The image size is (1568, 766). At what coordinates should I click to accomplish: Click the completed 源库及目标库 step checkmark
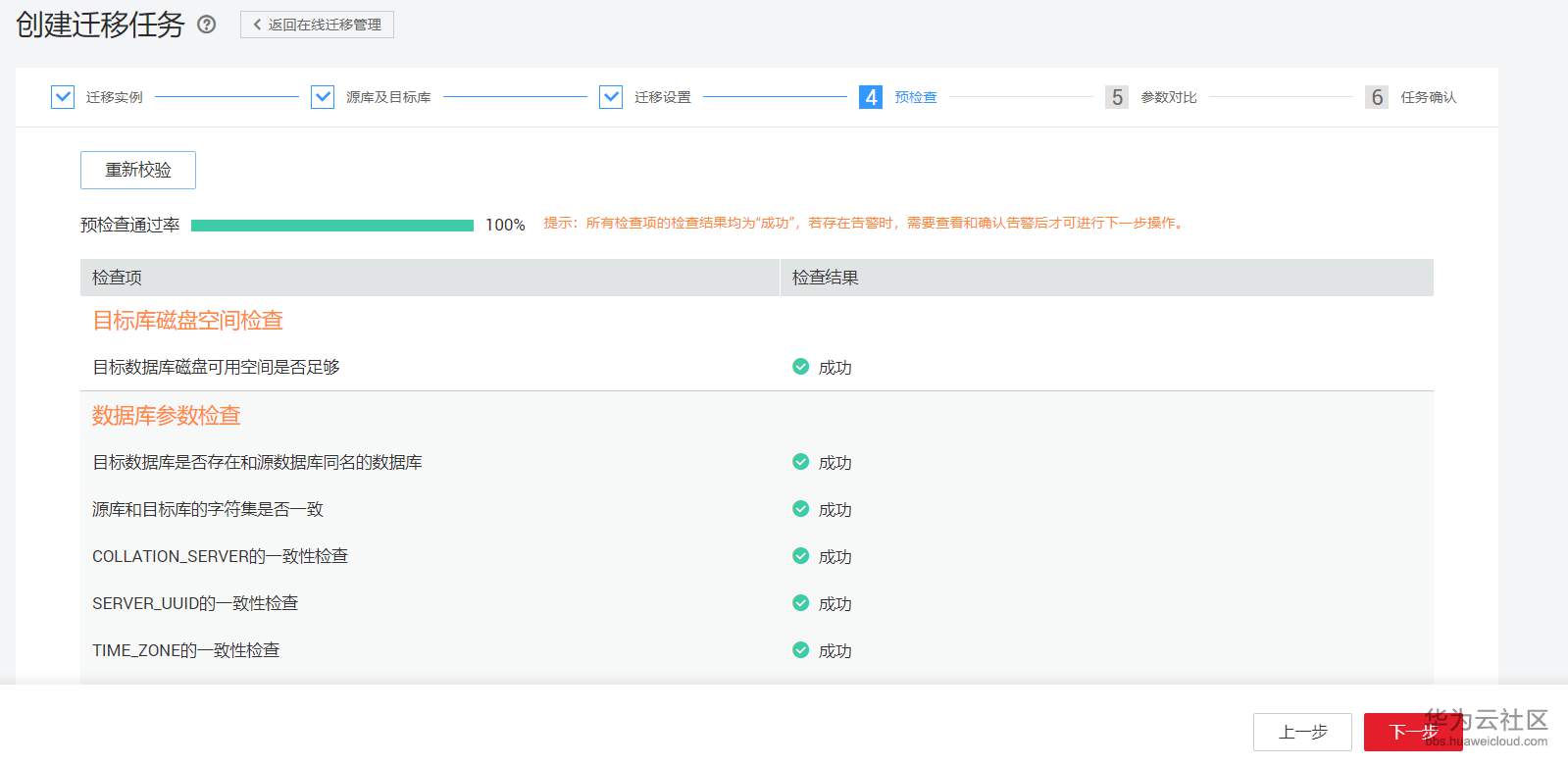point(323,97)
